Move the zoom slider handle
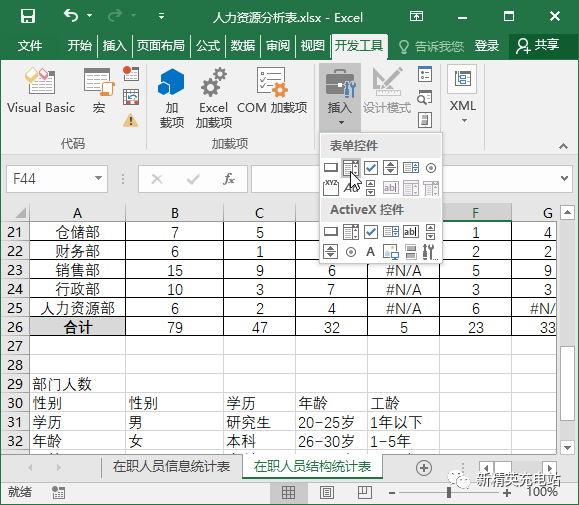Viewport: 579px width, 505px height. point(449,492)
